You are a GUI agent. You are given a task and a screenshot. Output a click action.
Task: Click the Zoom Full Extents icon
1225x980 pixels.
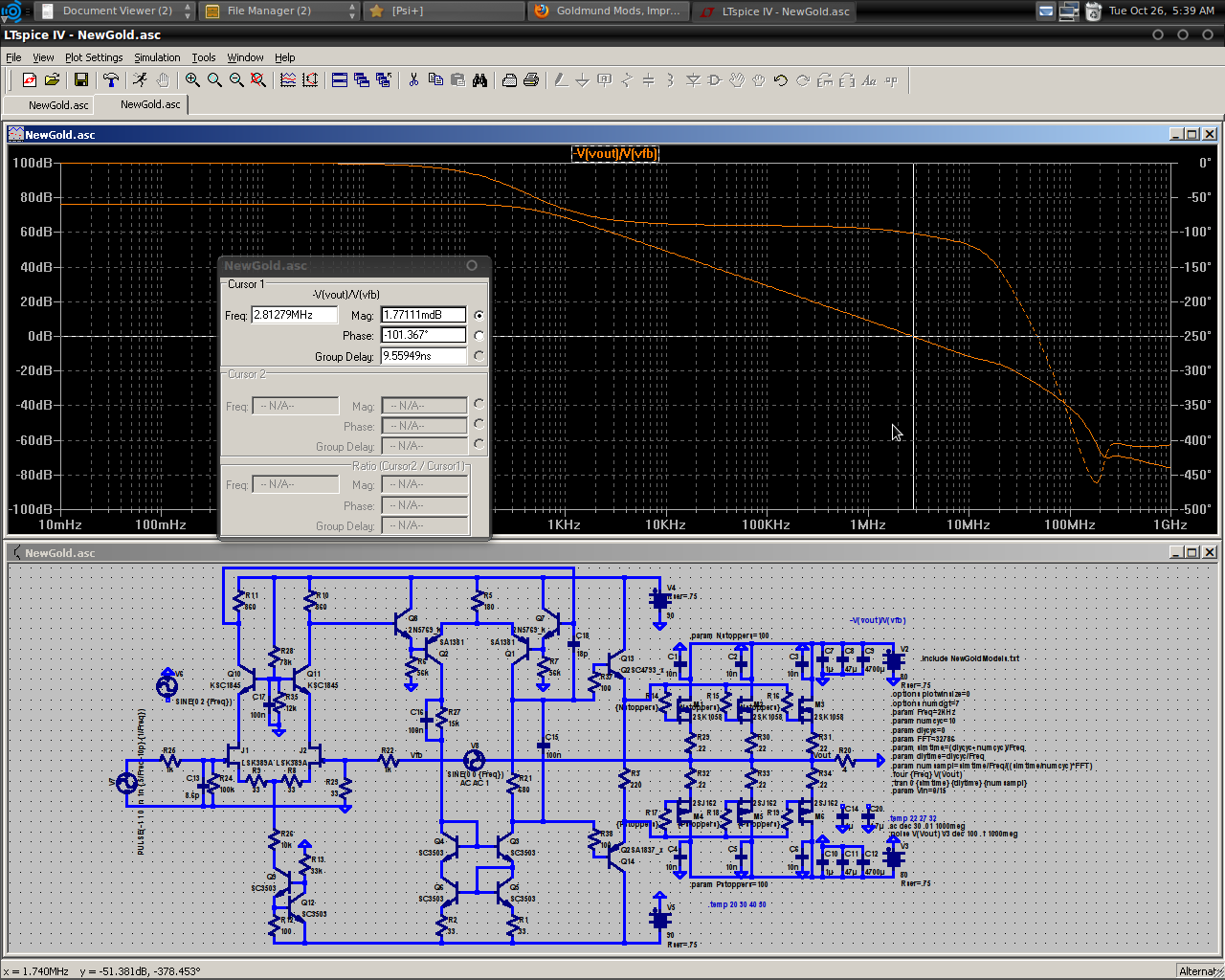258,80
